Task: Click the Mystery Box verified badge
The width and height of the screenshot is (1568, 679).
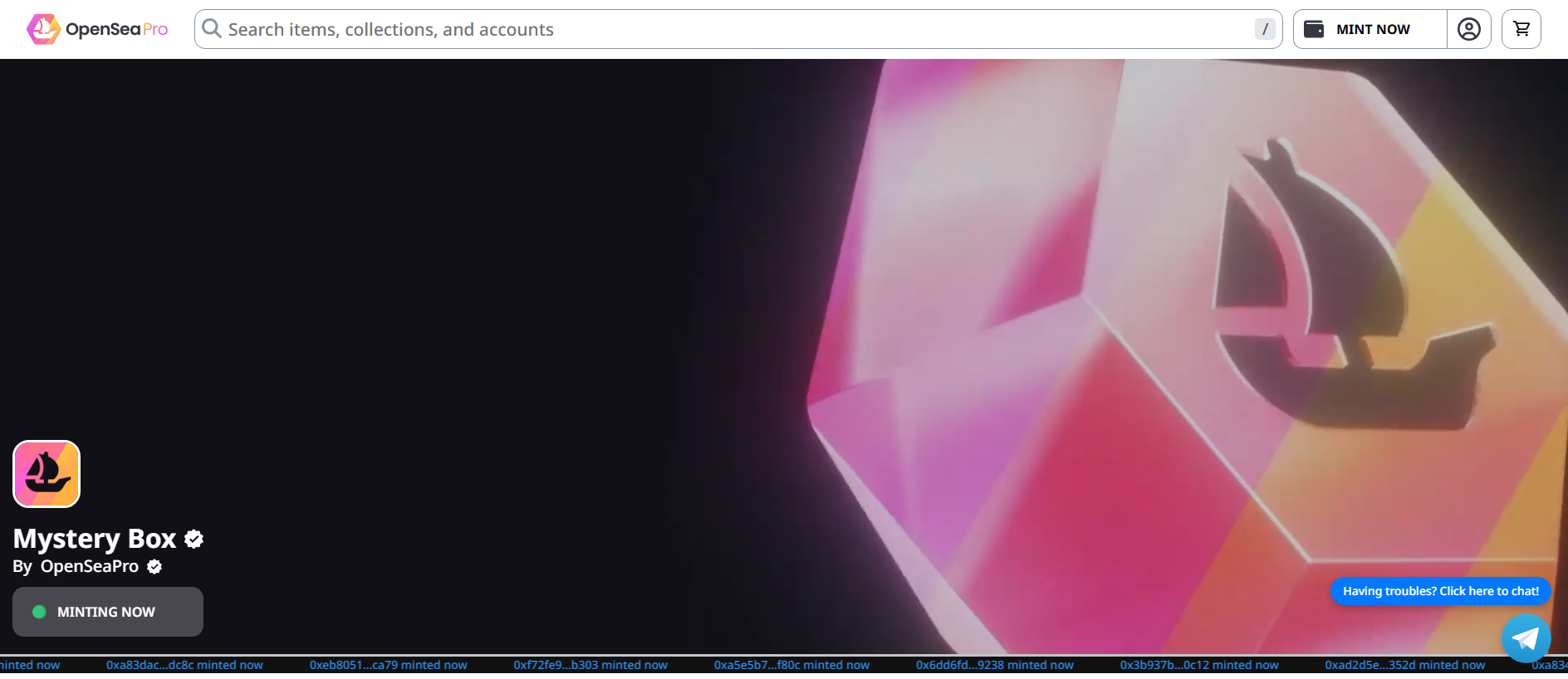Action: pyautogui.click(x=194, y=540)
